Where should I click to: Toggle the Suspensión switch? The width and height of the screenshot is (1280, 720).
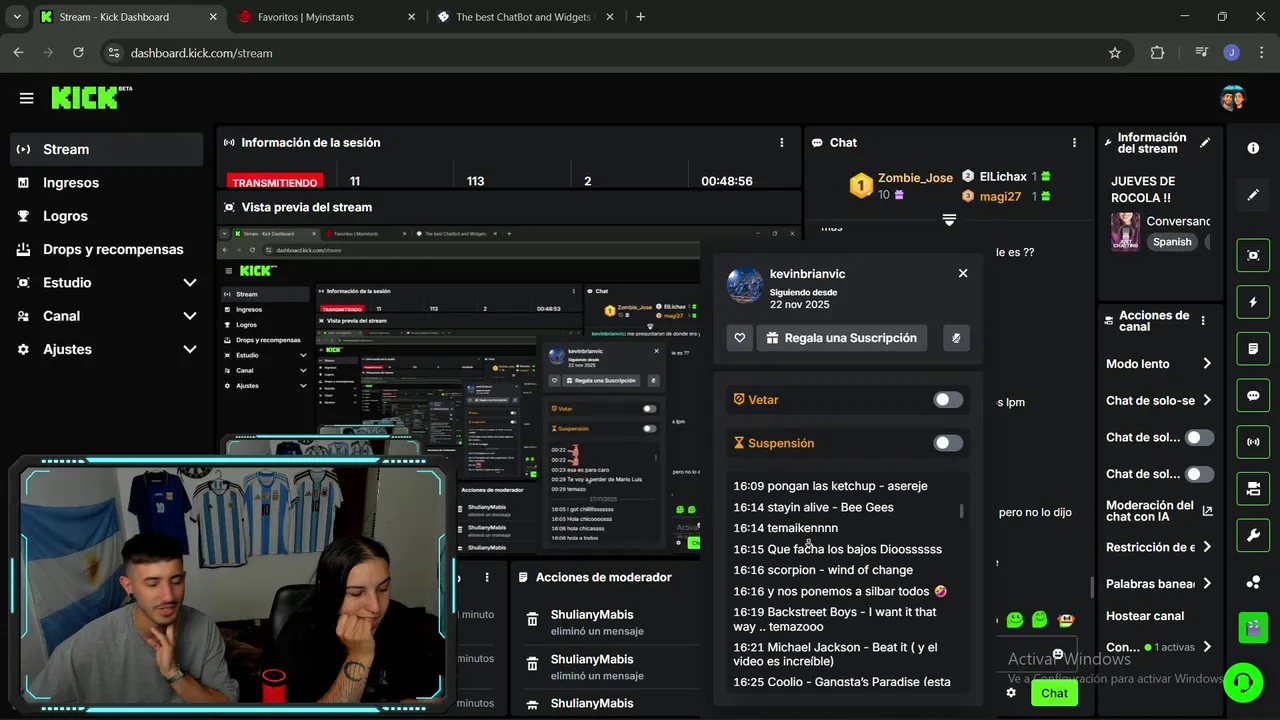(948, 443)
